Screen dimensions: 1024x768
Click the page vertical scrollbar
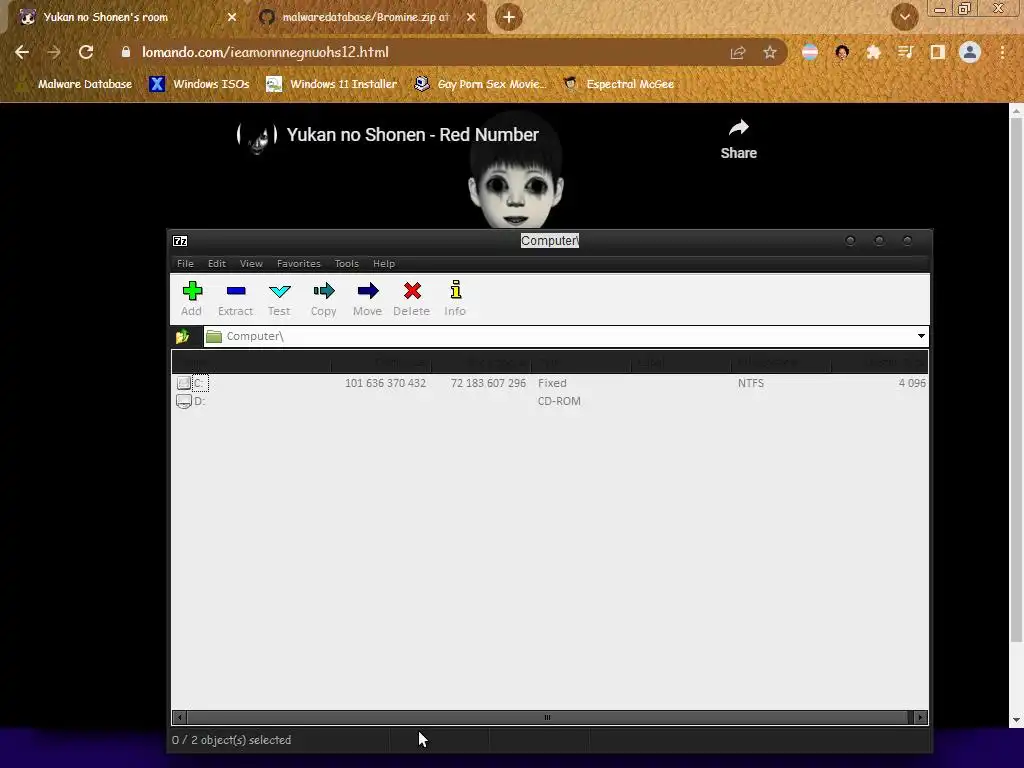point(1016,379)
